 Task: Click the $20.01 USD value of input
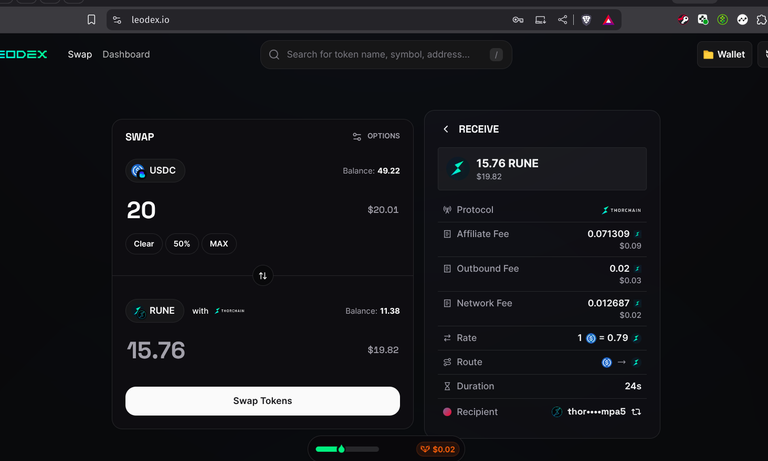(x=383, y=210)
